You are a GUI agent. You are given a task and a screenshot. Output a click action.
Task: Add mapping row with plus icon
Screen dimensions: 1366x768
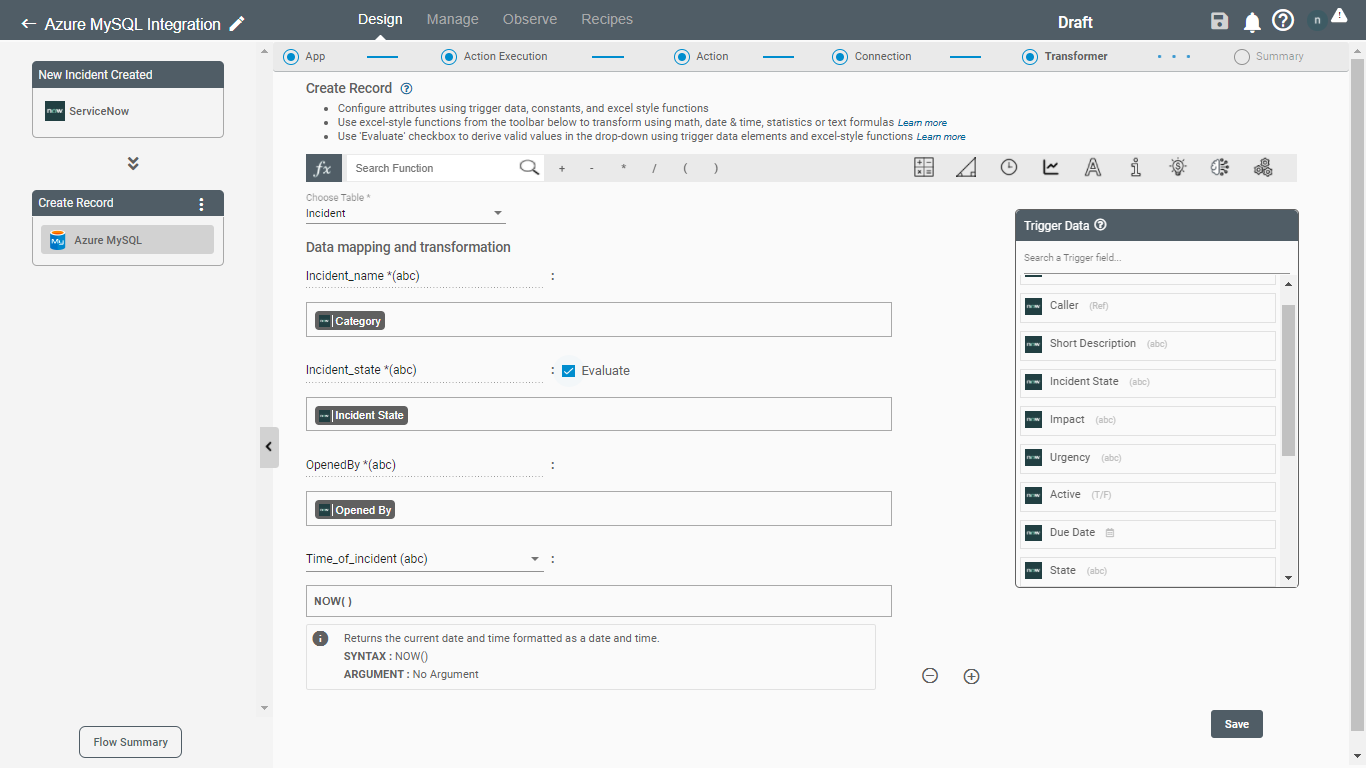(971, 676)
